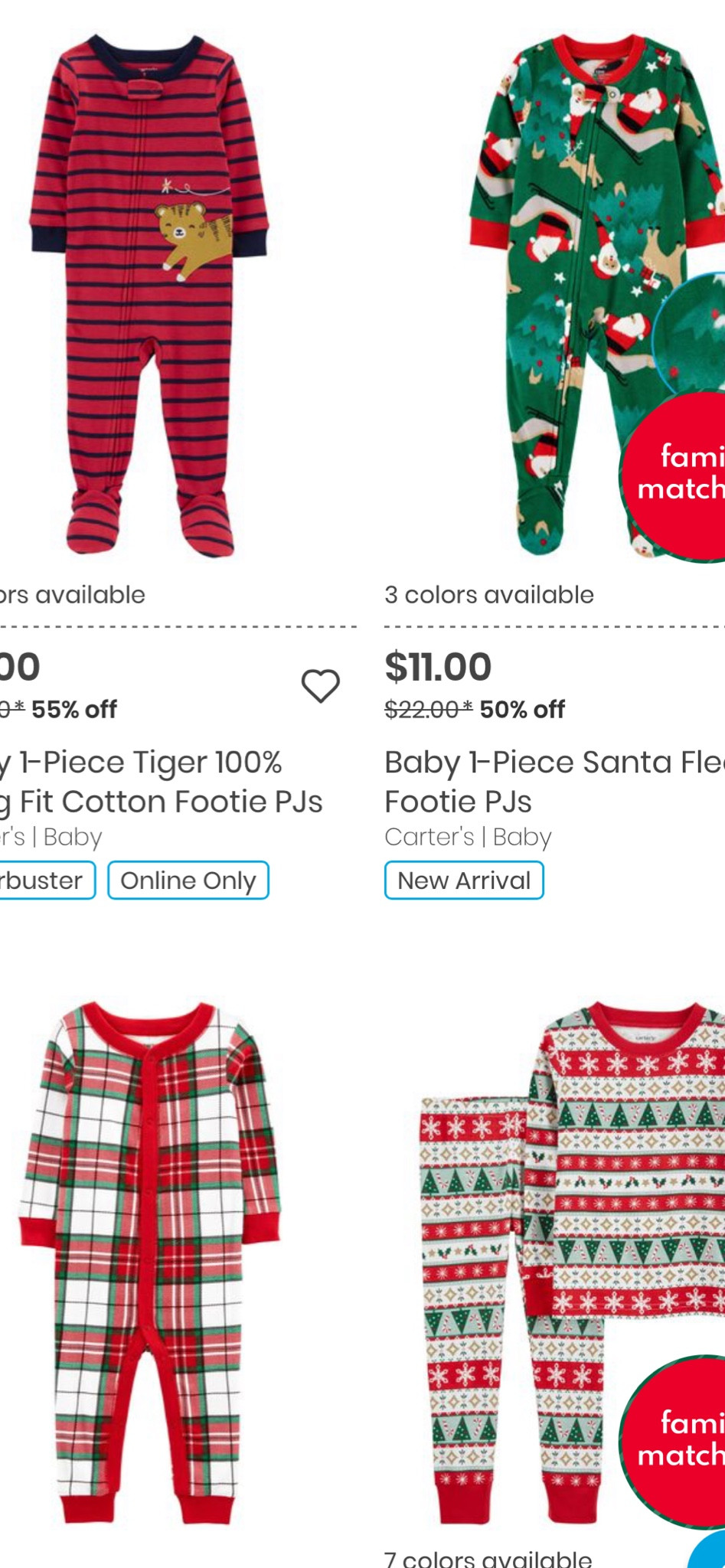725x1568 pixels.
Task: Tap the 50% off discount label
Action: [x=522, y=710]
